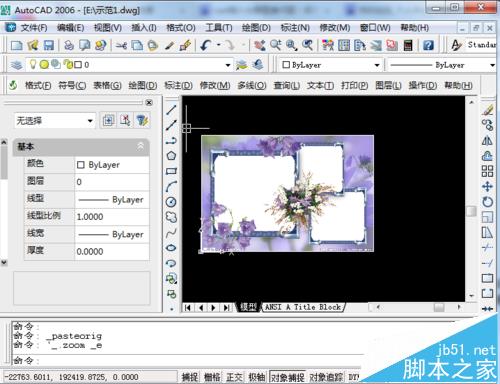Screen dimensions: 500x384
Task: Expand the layer dropdown list
Action: 228,65
